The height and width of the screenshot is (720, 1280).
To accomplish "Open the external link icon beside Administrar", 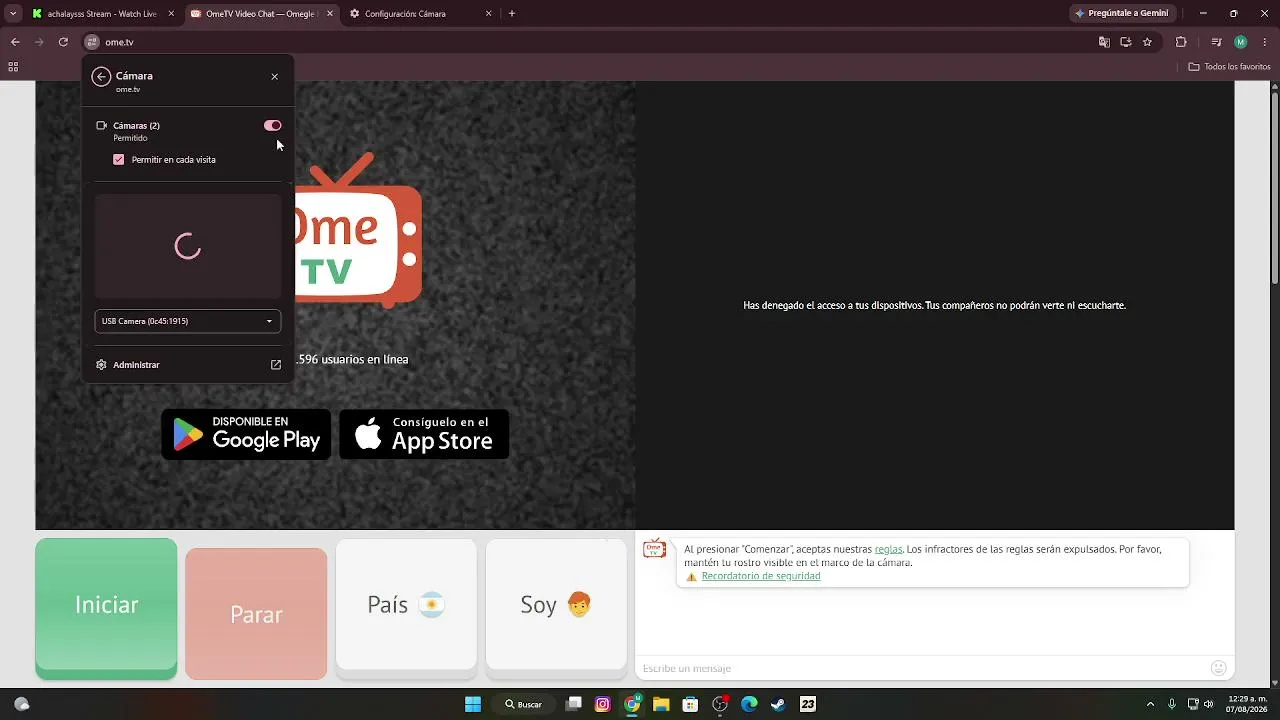I will point(276,365).
